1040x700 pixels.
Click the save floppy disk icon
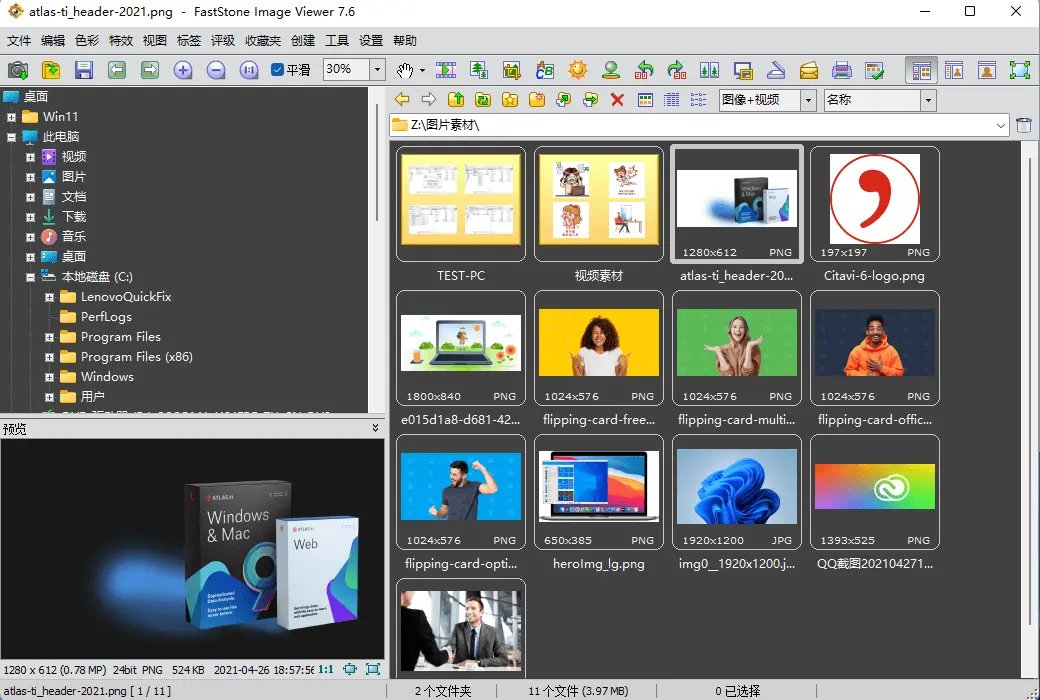[84, 70]
